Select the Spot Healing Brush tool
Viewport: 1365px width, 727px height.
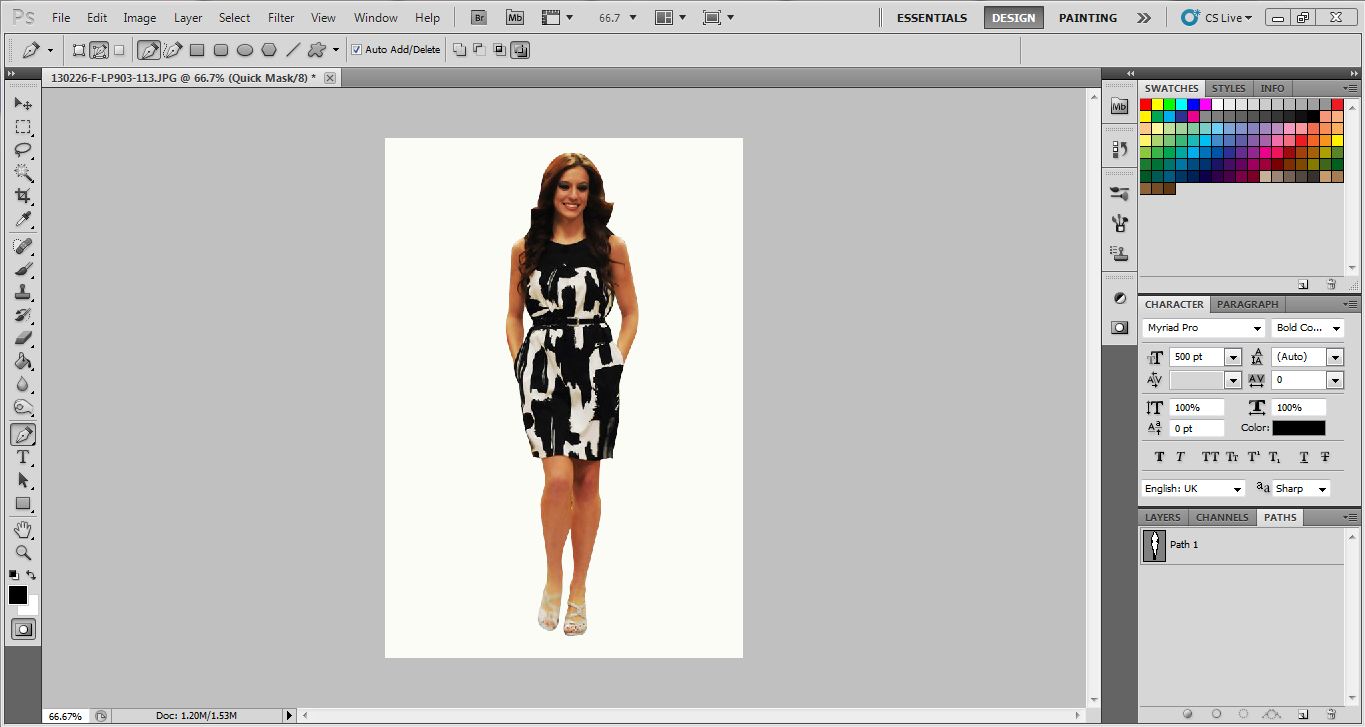(23, 246)
